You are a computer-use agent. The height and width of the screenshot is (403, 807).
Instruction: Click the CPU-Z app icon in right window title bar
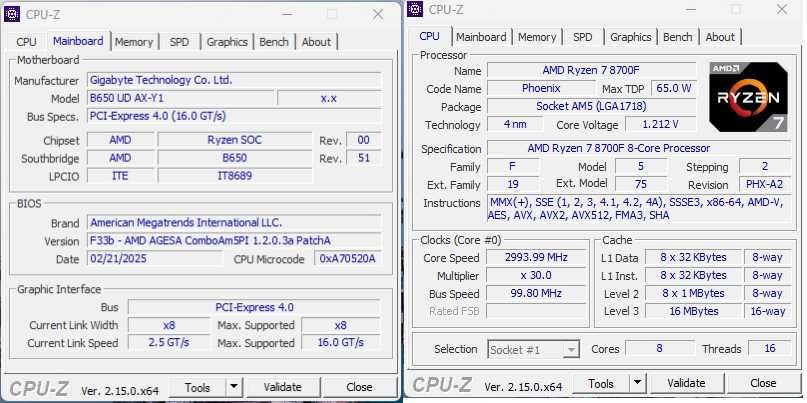pos(415,9)
